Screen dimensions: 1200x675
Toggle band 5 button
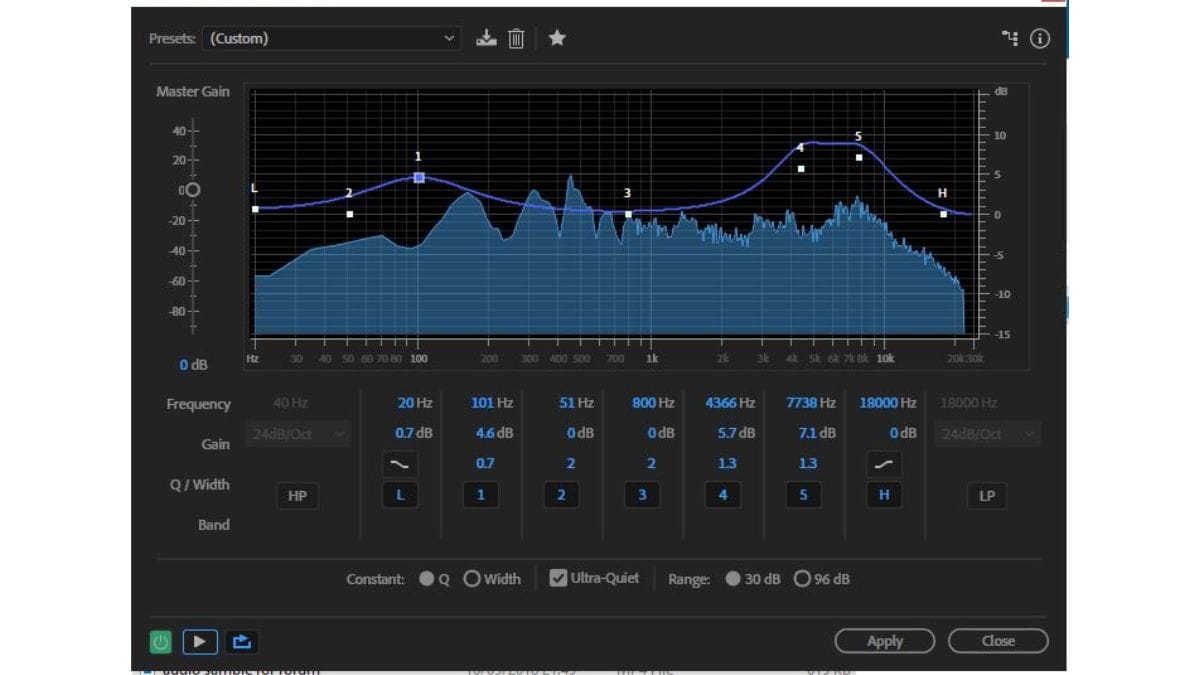pos(803,495)
